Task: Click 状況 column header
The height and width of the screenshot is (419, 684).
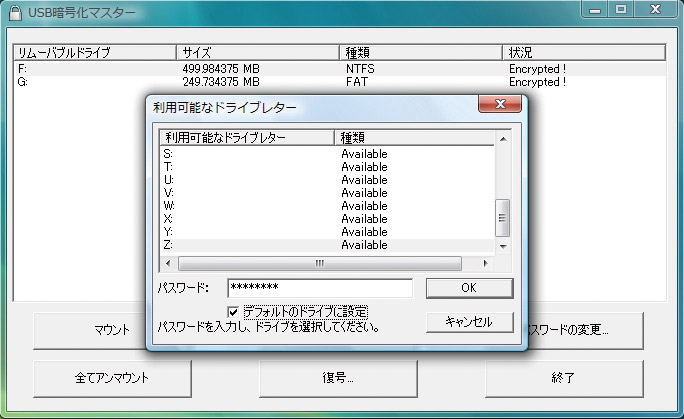Action: 584,53
